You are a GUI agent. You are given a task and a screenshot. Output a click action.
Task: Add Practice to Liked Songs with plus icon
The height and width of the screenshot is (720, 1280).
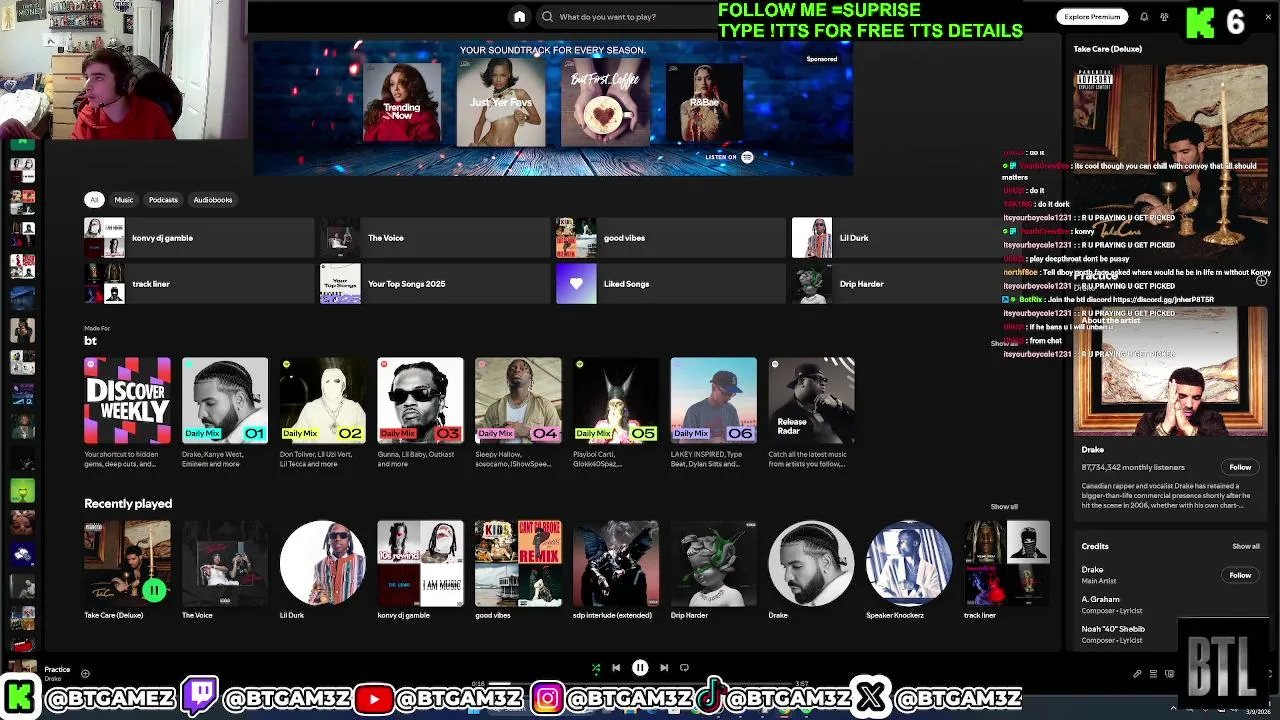point(85,673)
